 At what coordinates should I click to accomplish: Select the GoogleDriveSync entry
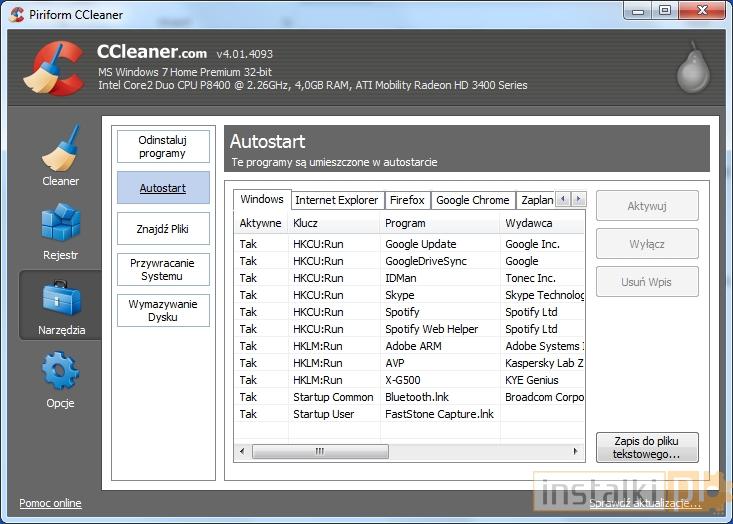click(409, 261)
